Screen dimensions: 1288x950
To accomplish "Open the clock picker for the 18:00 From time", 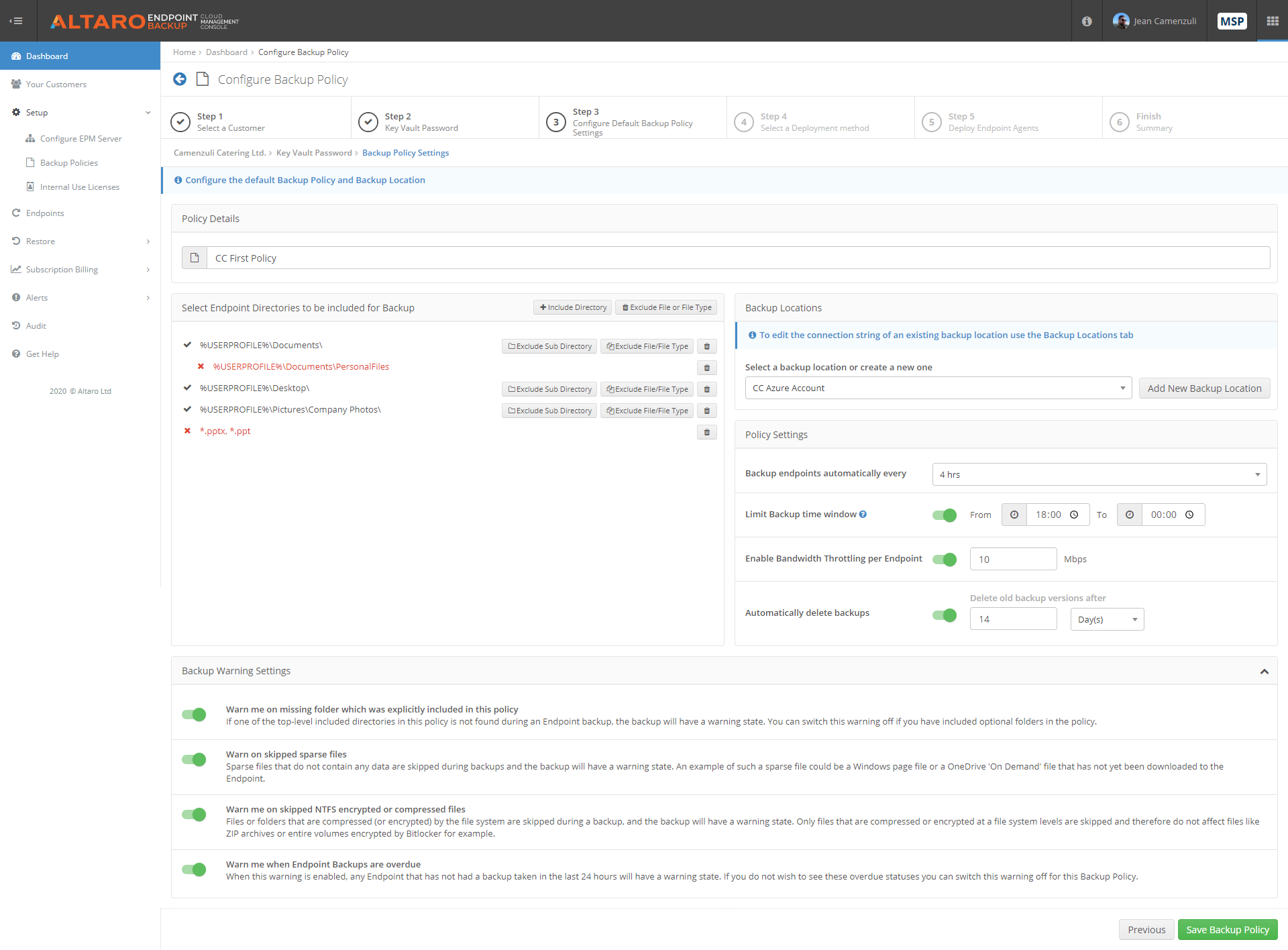I will point(1014,515).
